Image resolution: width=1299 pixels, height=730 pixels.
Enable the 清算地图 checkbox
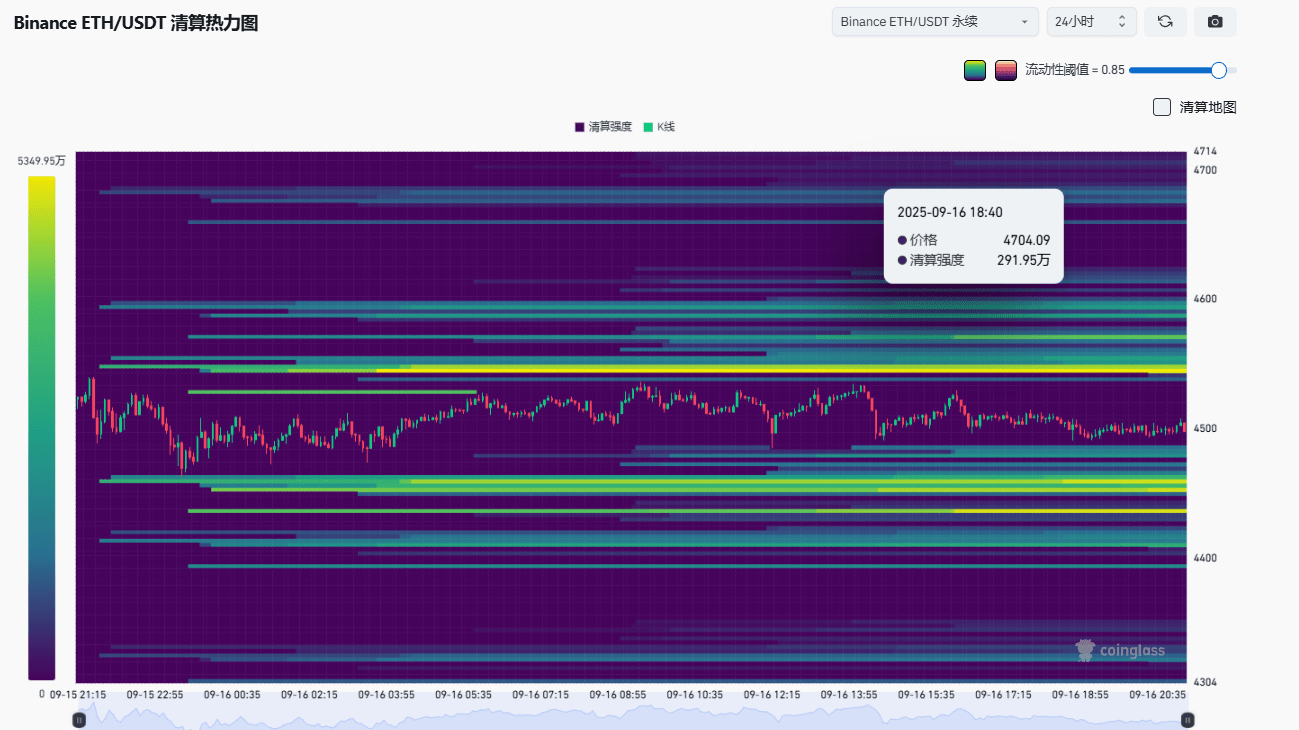1162,107
